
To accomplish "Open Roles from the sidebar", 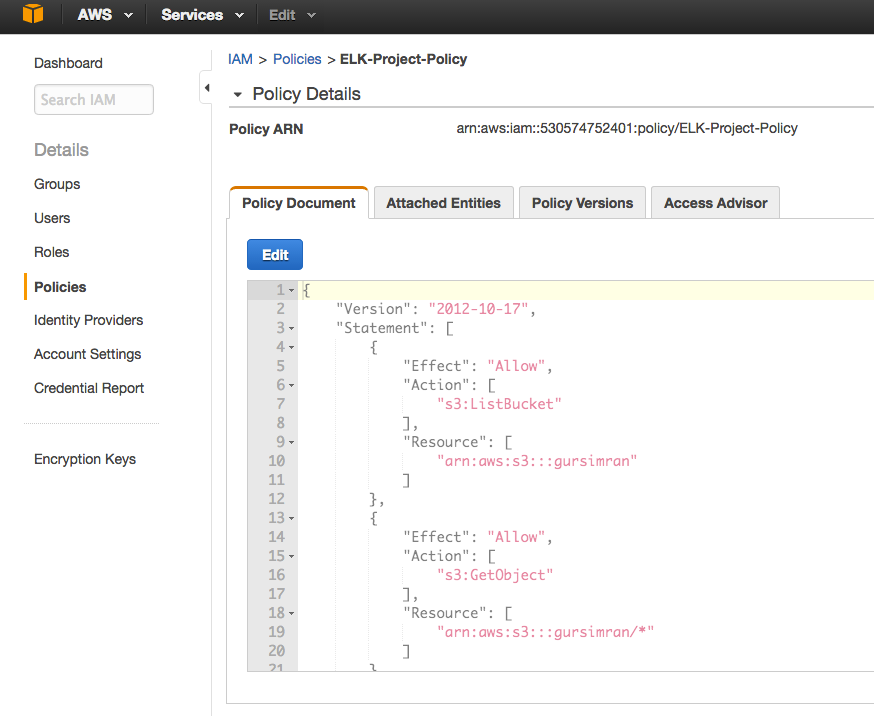I will tap(52, 252).
